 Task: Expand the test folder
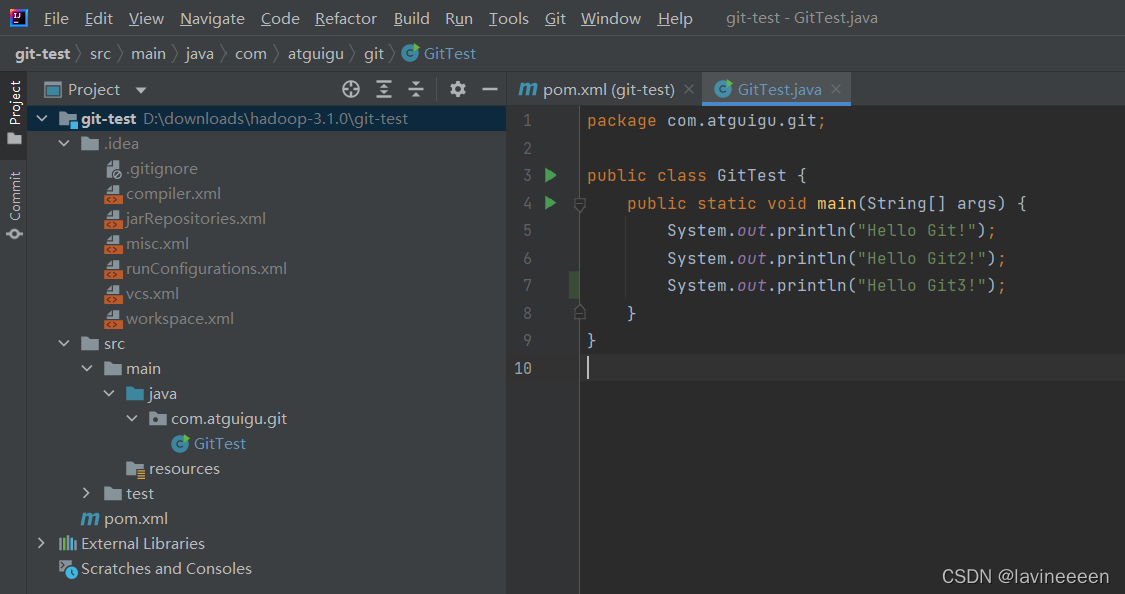coord(86,494)
